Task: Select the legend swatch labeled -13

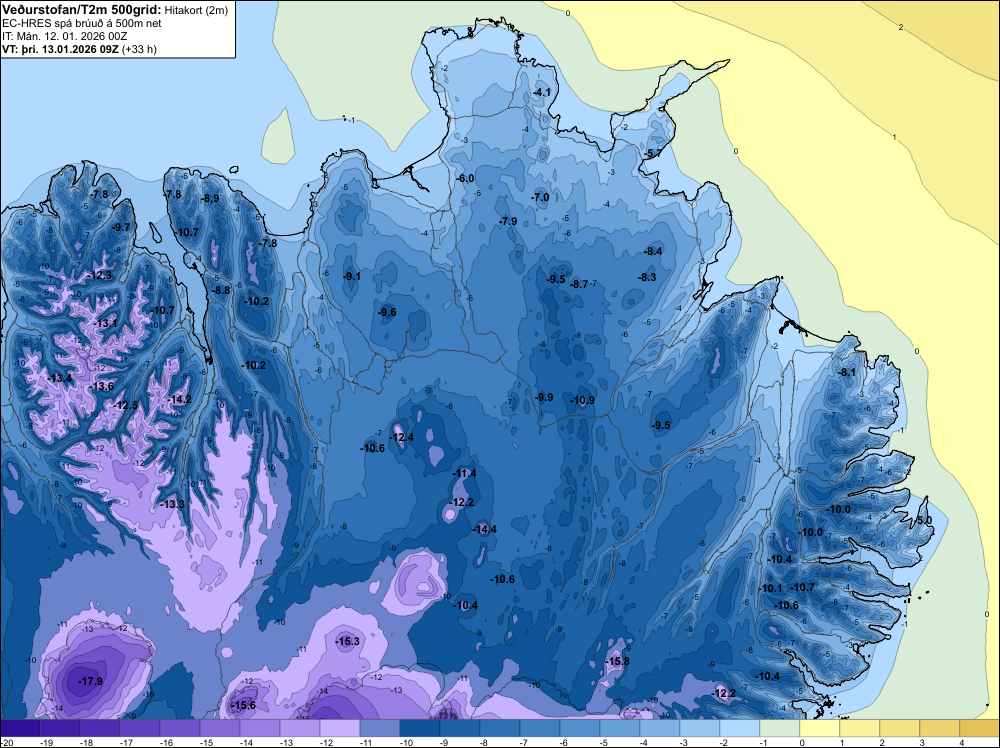Action: coord(300,728)
